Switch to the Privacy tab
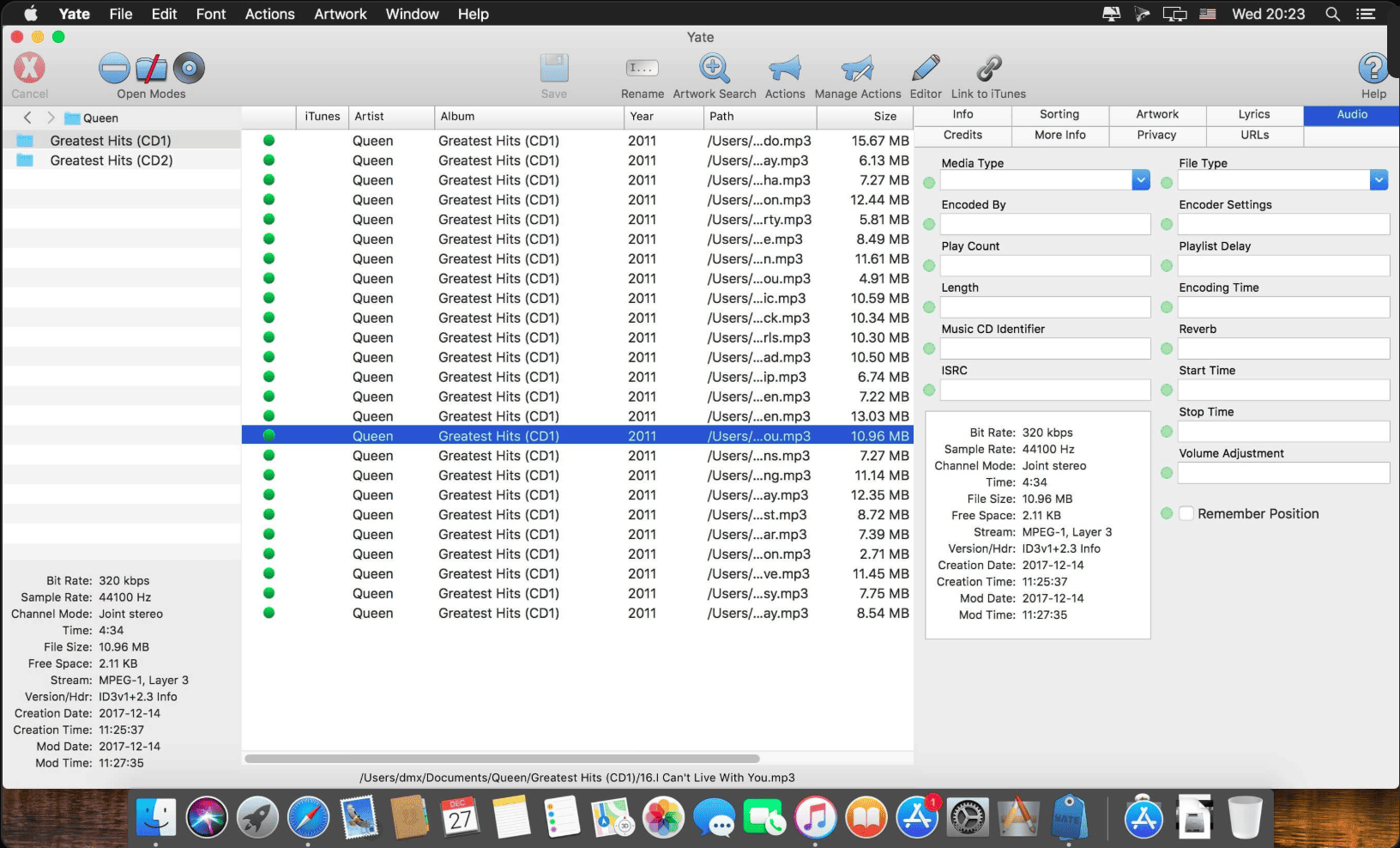The width and height of the screenshot is (1400, 848). pos(1156,135)
